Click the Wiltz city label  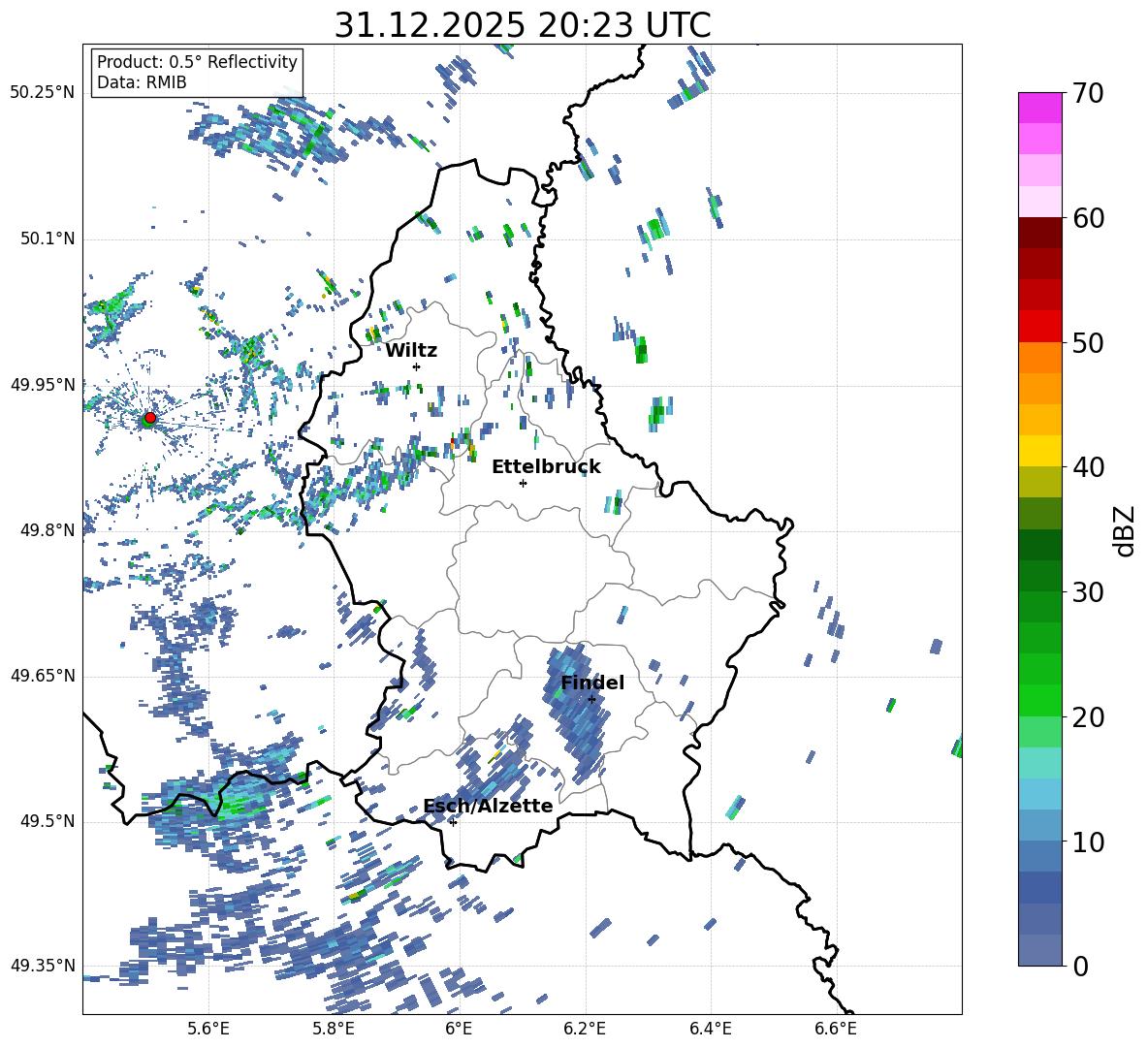pyautogui.click(x=411, y=351)
